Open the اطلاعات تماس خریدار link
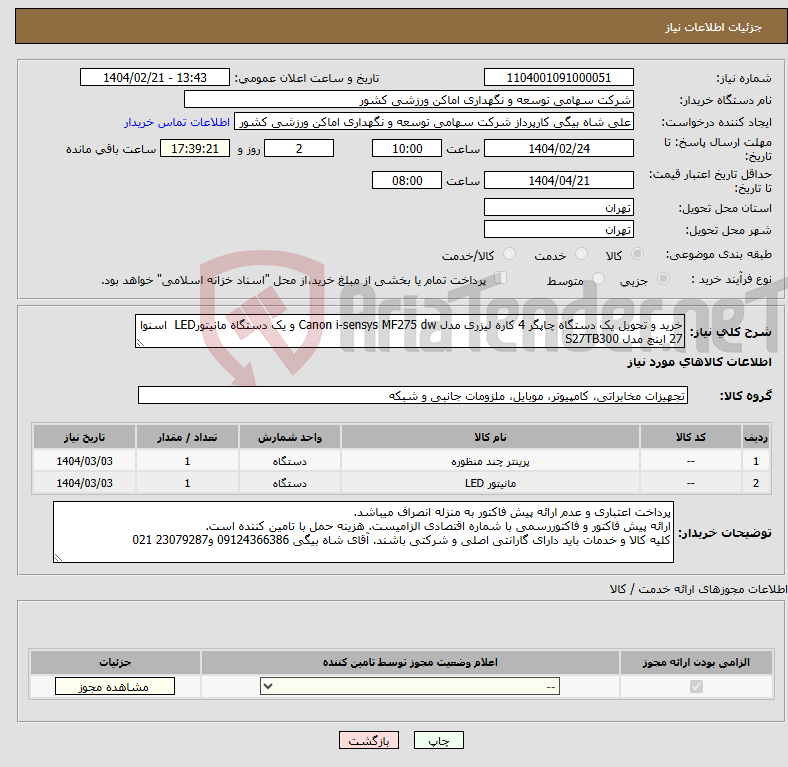Viewport: 788px width, 767px height. click(177, 122)
